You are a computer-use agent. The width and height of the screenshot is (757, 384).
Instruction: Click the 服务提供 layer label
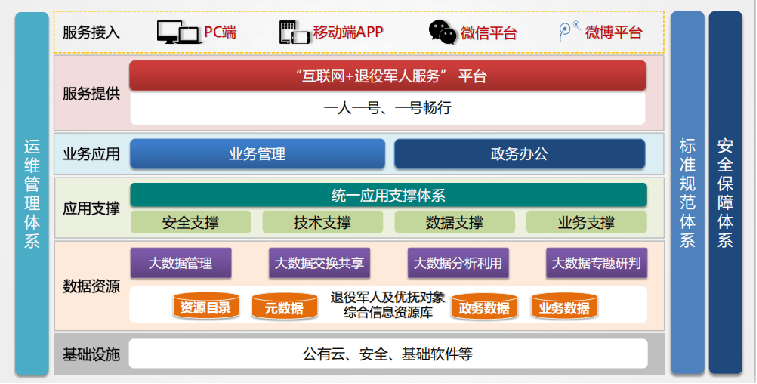point(91,93)
